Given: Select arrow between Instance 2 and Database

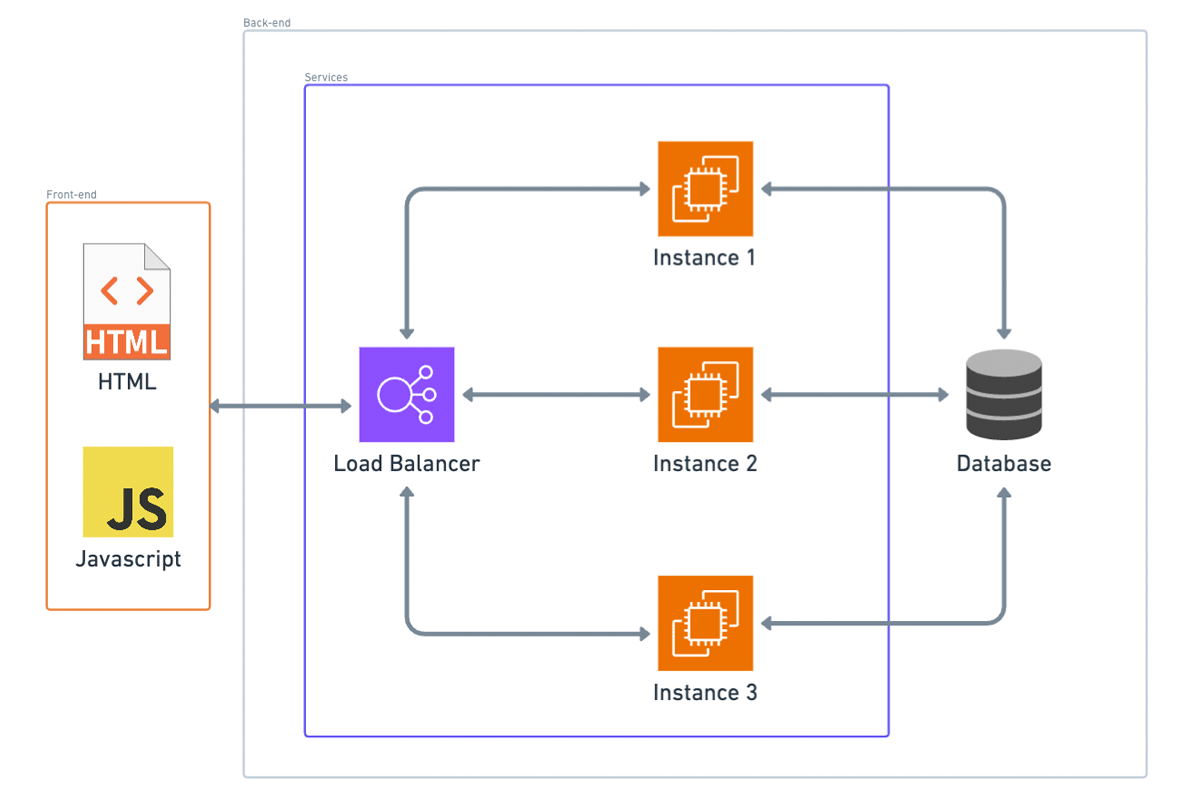Looking at the screenshot, I should (x=855, y=395).
